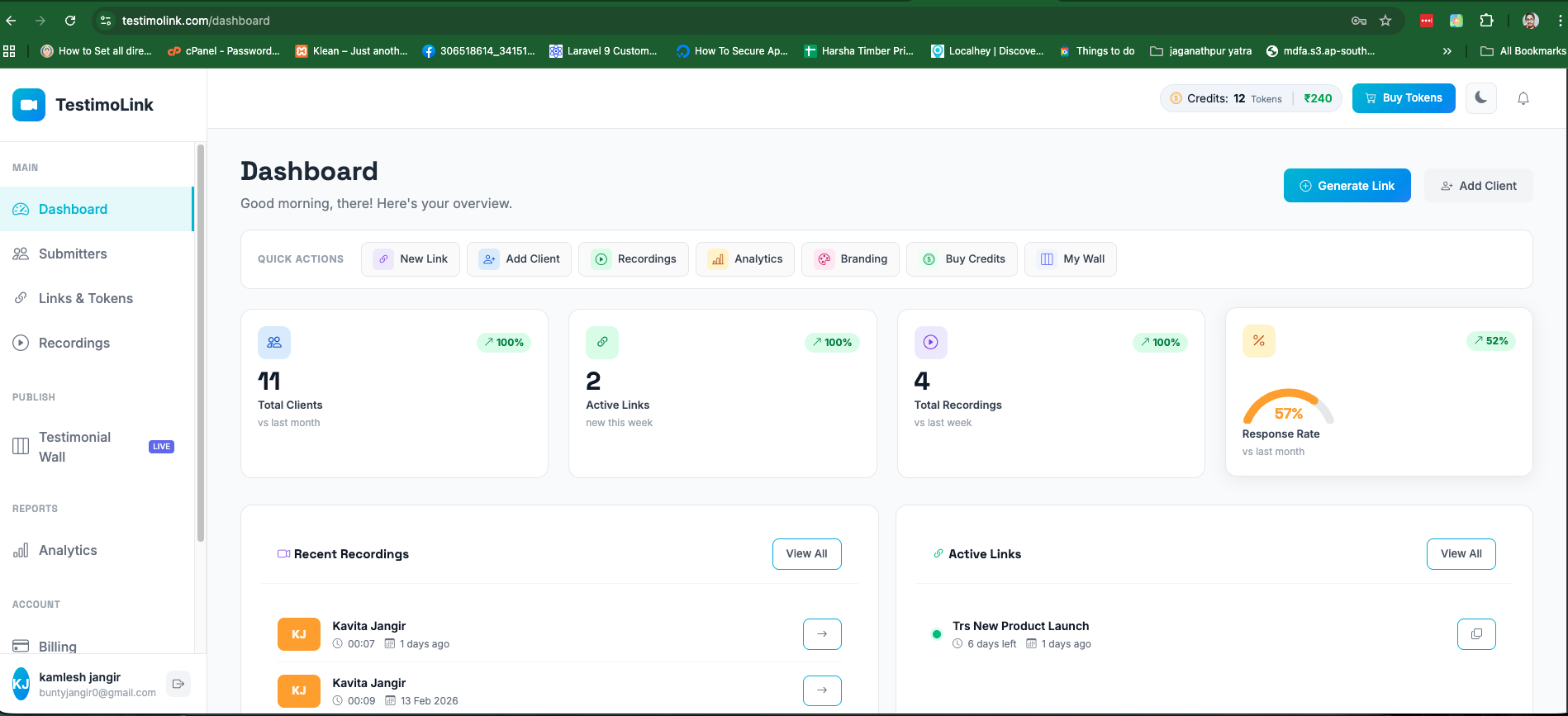Open the Laravel 9 Custom bookmark
The image size is (1568, 716).
tap(603, 51)
